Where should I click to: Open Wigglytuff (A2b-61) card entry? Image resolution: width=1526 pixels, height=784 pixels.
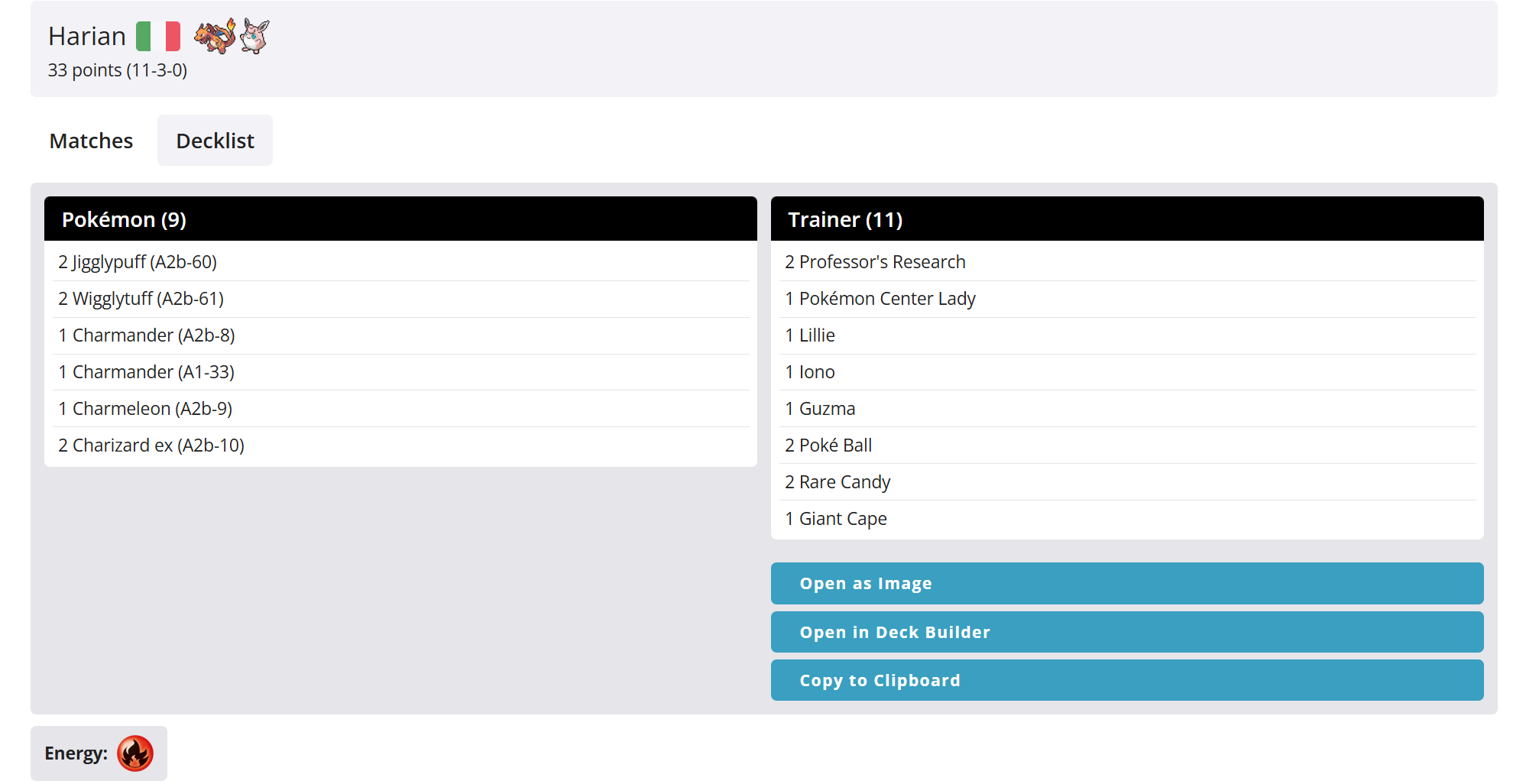click(141, 299)
